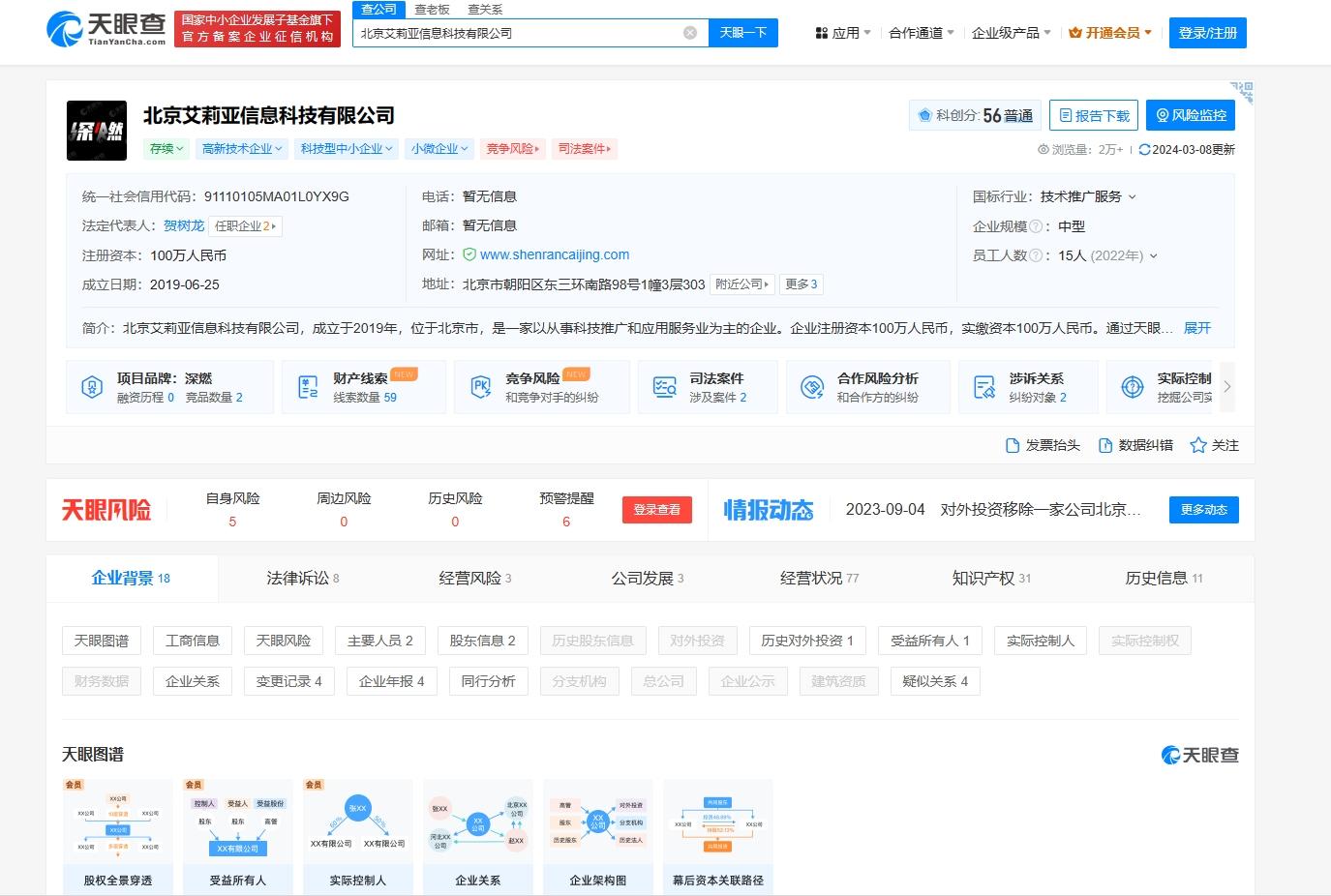
Task: Open the 财产线索 card icon
Action: point(308,387)
